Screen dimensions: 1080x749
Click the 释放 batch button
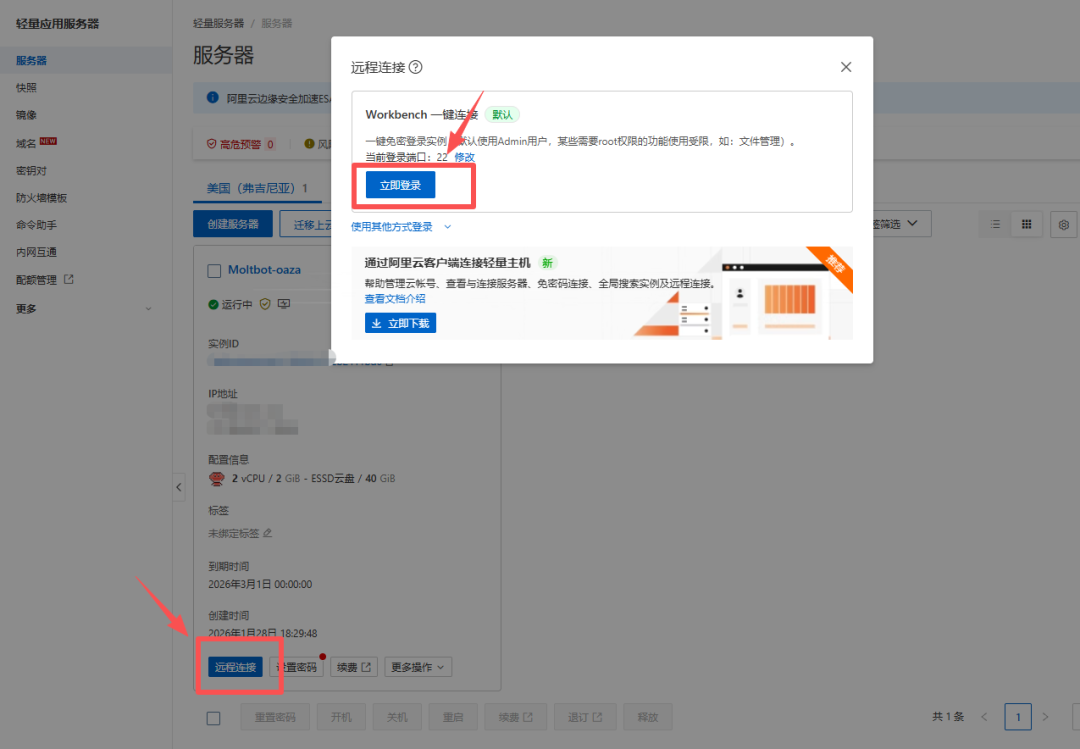pos(647,717)
